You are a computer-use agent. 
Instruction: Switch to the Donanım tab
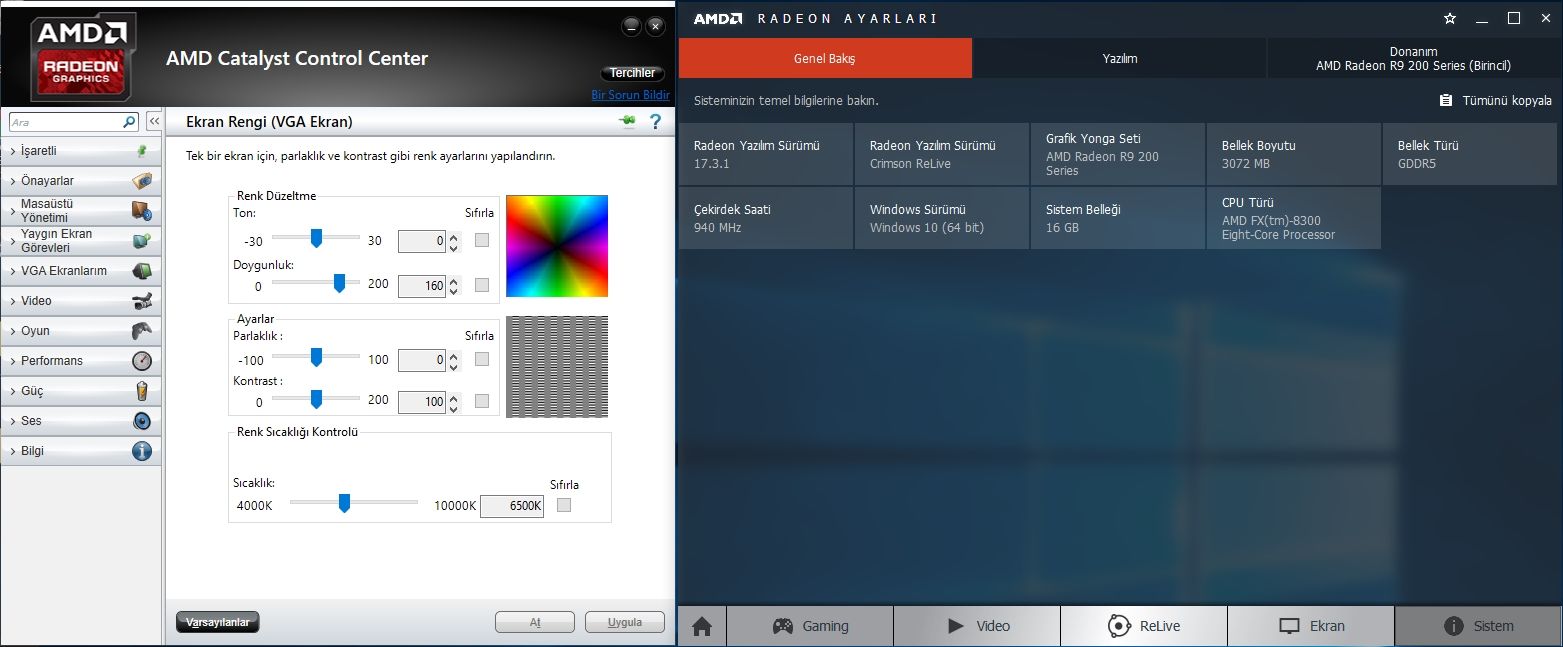coord(1413,58)
